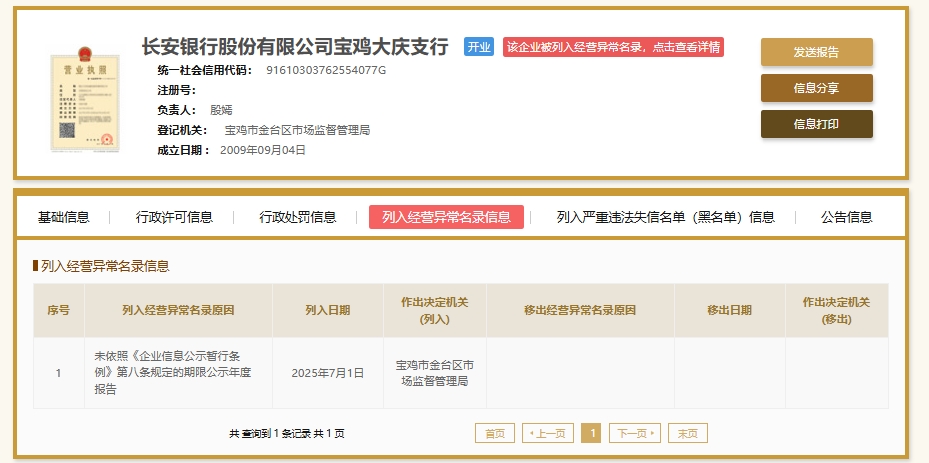Click the 作出决定机关(移出) column header
This screenshot has height=463, width=929.
pos(837,310)
